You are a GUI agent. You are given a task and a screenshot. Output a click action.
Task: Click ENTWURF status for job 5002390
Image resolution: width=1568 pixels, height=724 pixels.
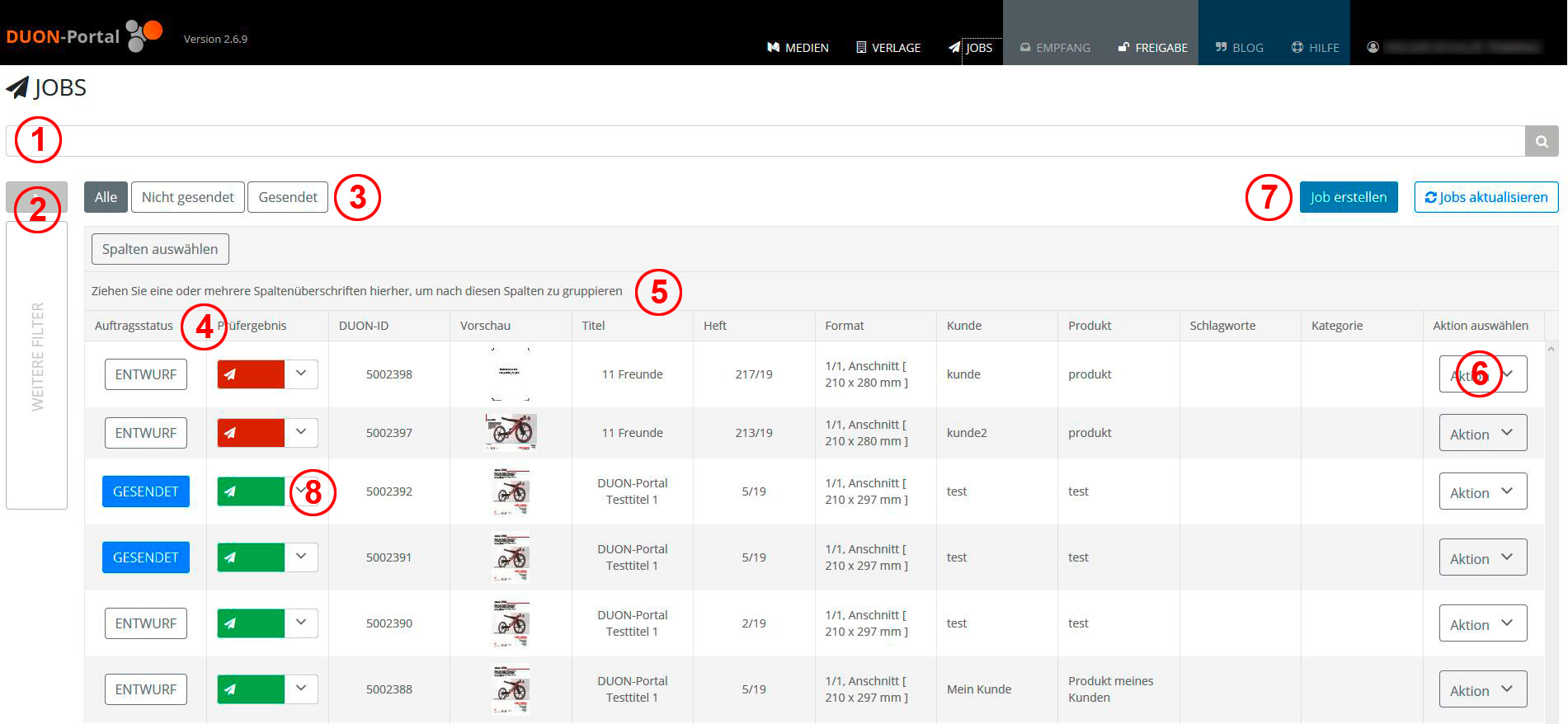(x=146, y=623)
